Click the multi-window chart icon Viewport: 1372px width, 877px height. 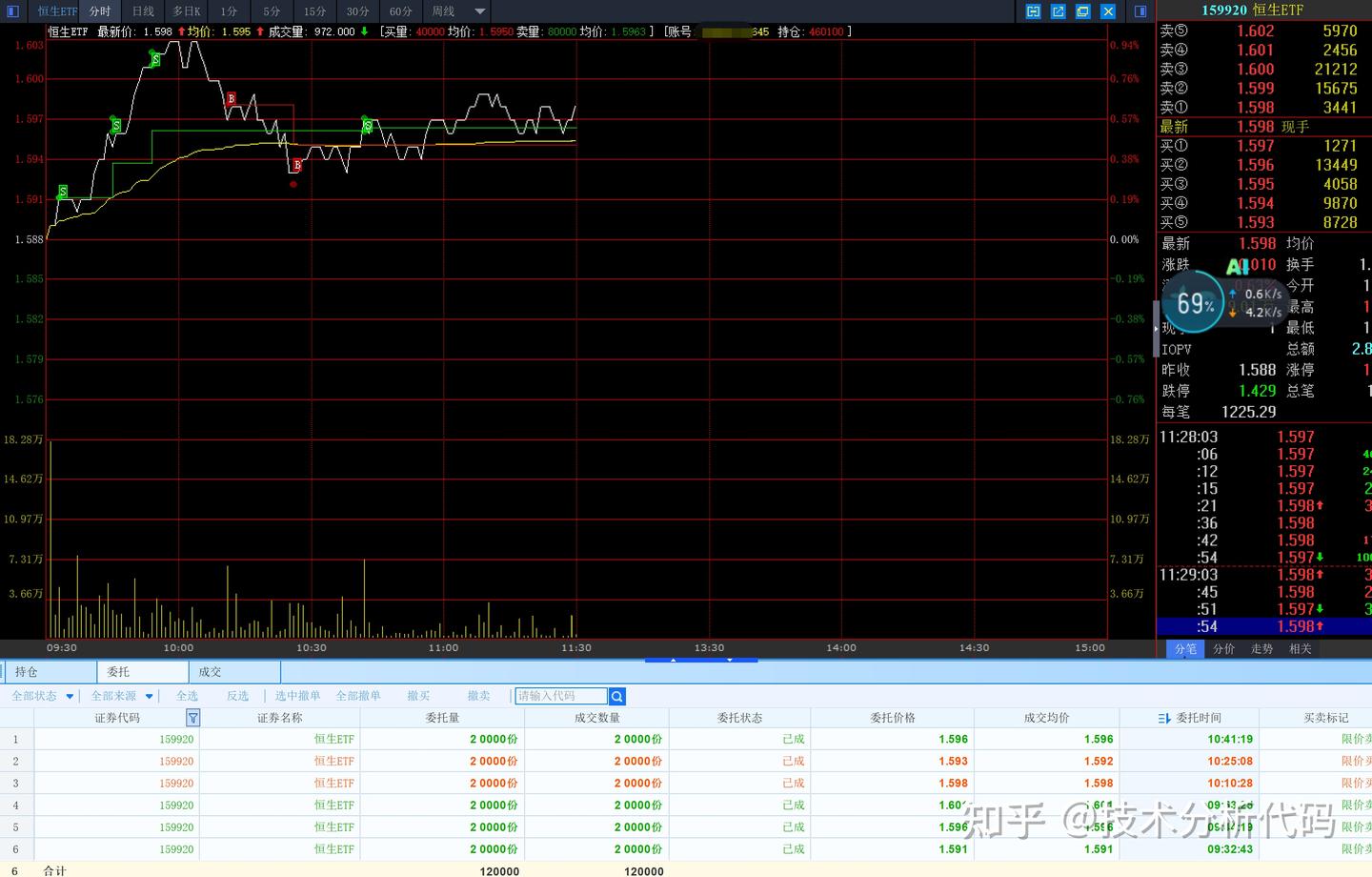1083,11
